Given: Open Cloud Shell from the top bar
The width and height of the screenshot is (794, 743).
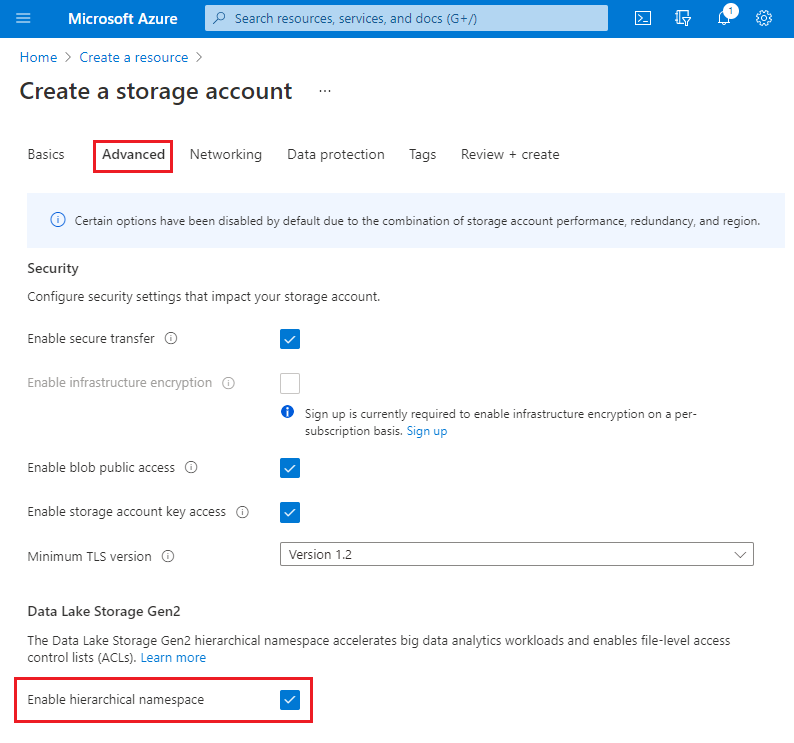Looking at the screenshot, I should 644,18.
